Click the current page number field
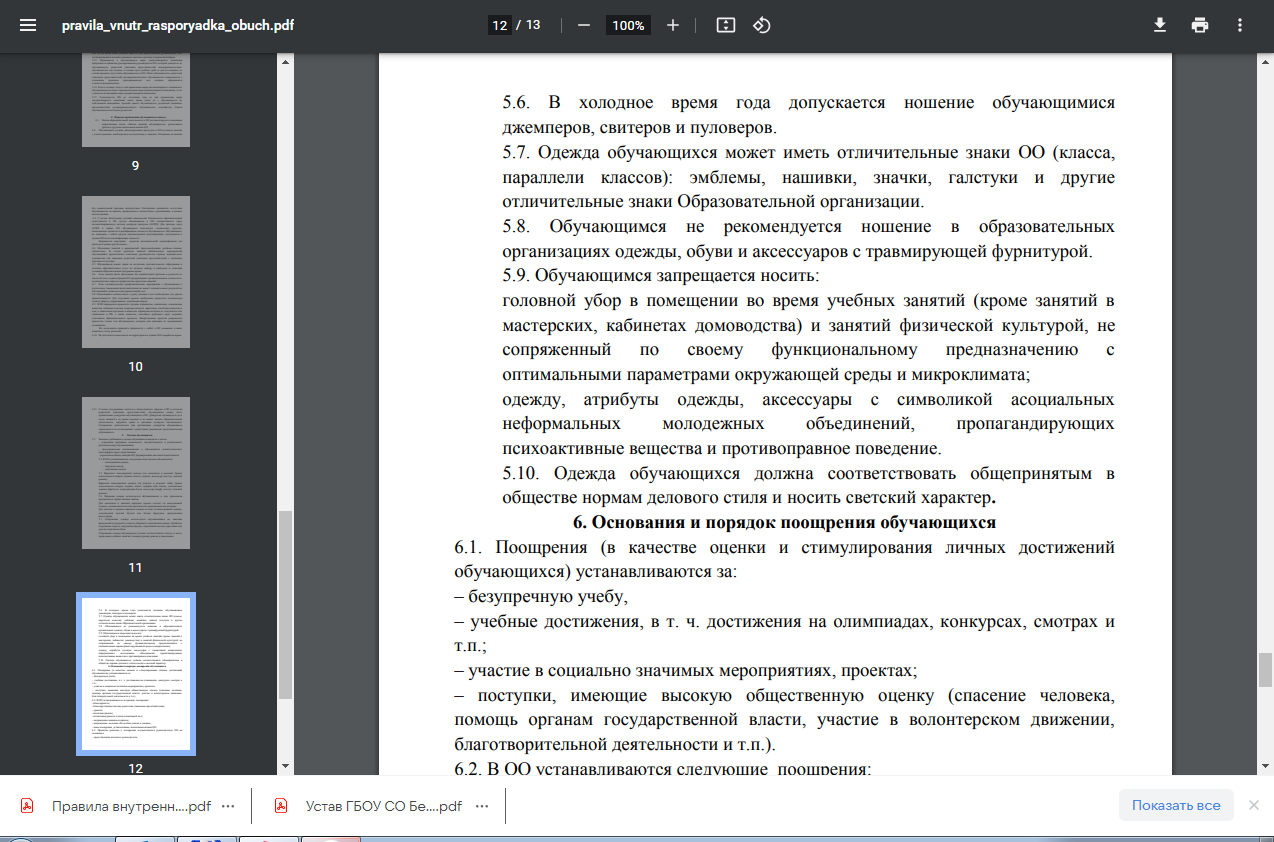The image size is (1274, 842). (499, 25)
